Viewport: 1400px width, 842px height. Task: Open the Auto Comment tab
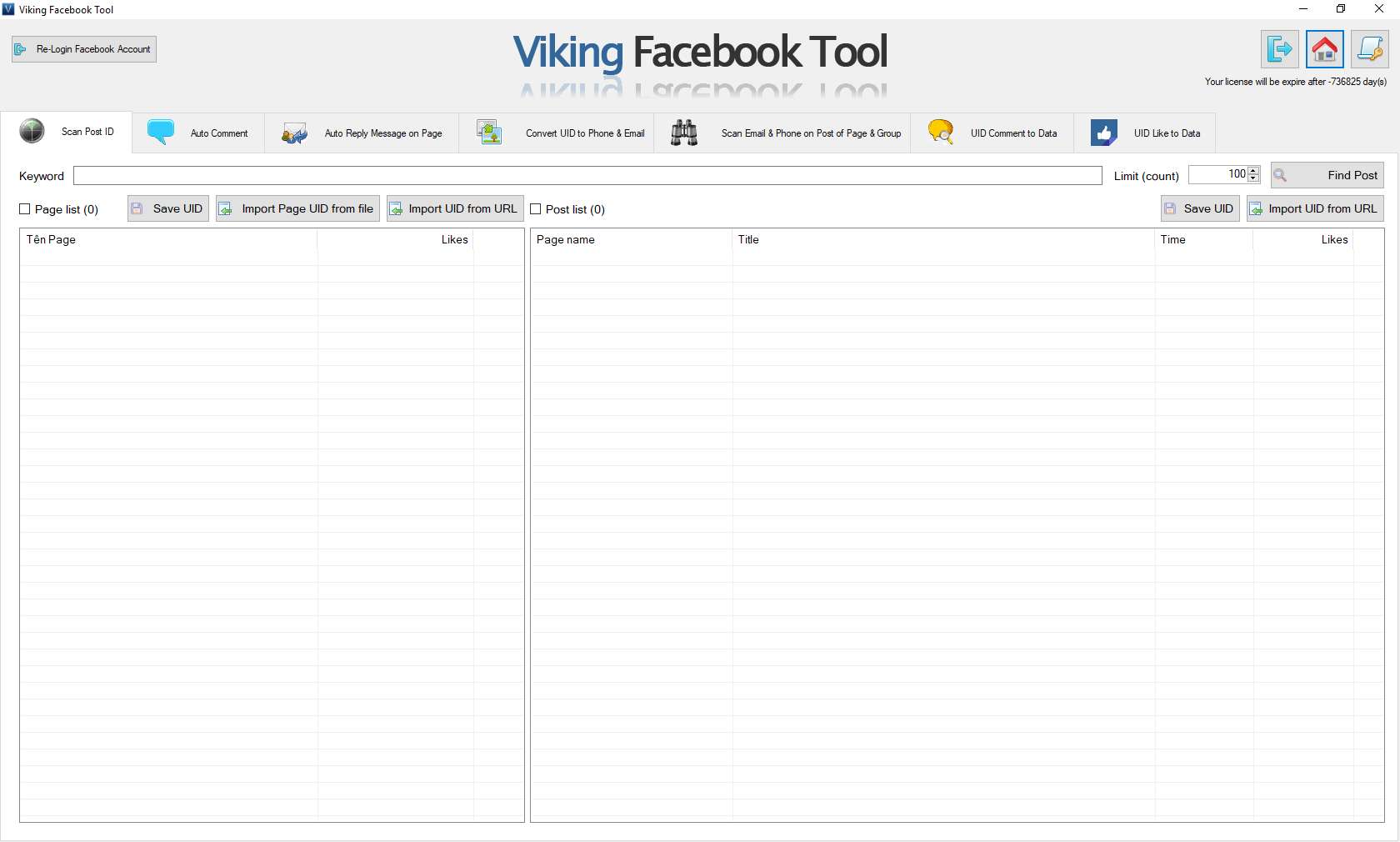click(198, 133)
